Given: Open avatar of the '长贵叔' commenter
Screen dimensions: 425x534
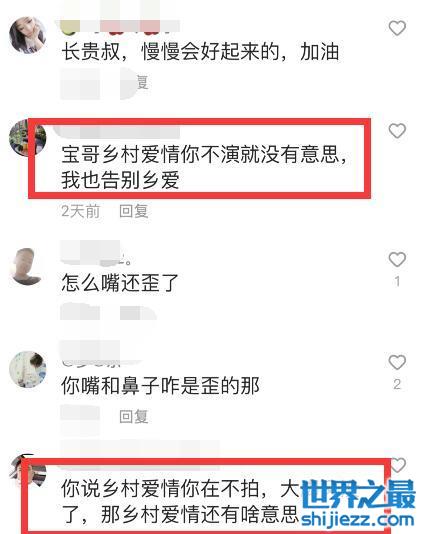Looking at the screenshot, I should [27, 35].
